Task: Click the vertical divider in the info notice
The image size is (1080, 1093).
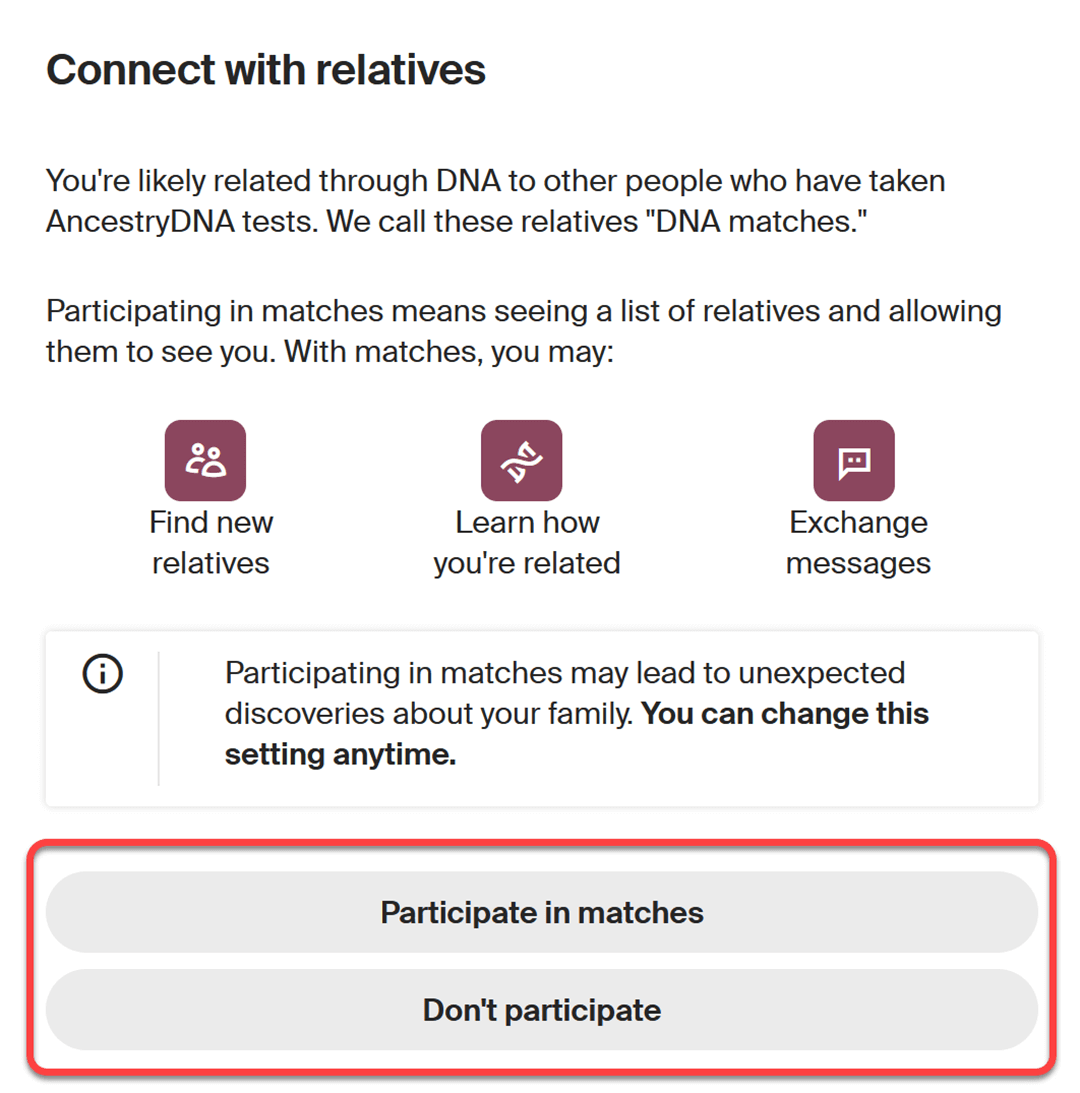Action: [158, 718]
